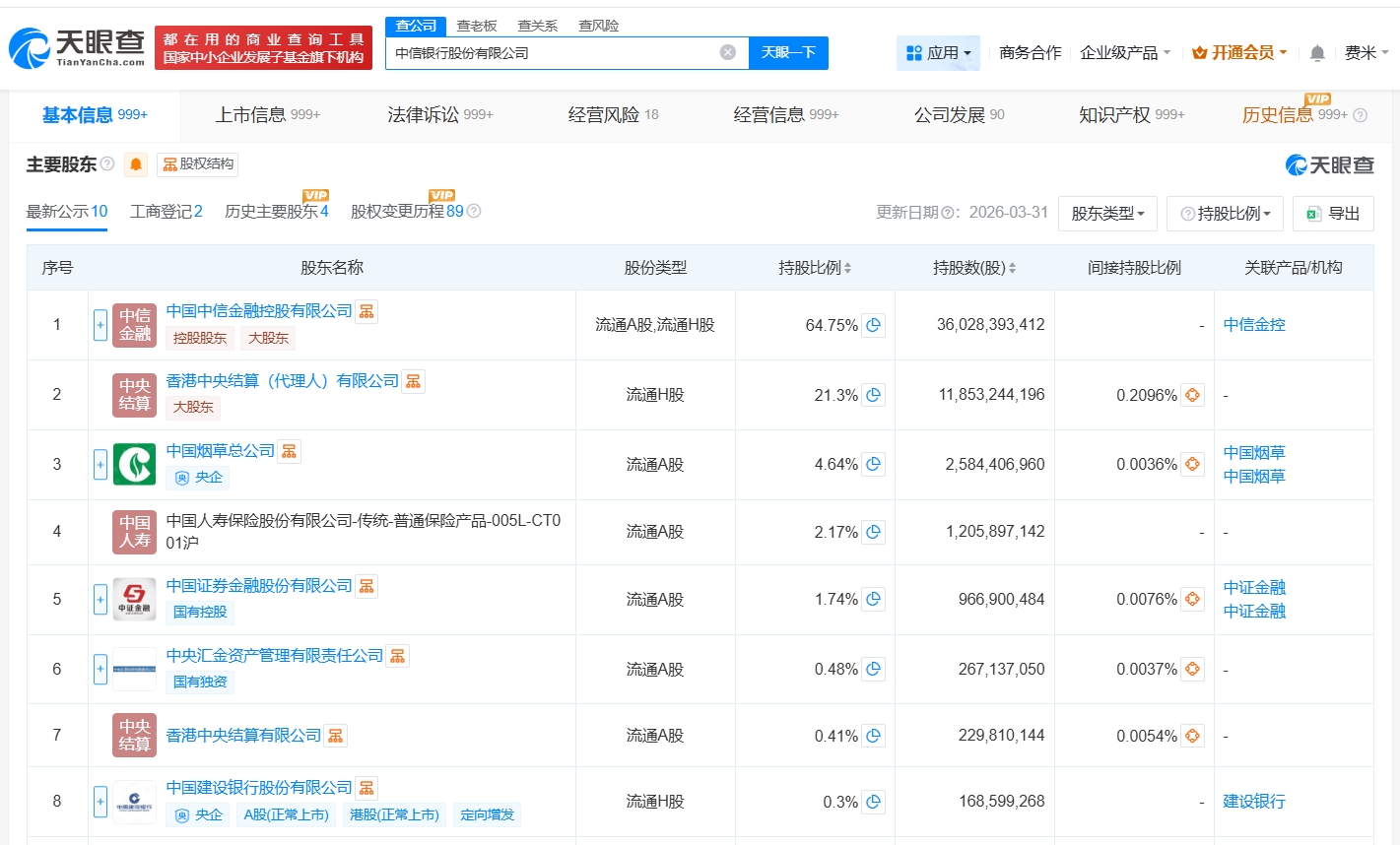Screen dimensions: 1400x845
Task: Show indirect holding path for 0.0054%
Action: click(1193, 736)
